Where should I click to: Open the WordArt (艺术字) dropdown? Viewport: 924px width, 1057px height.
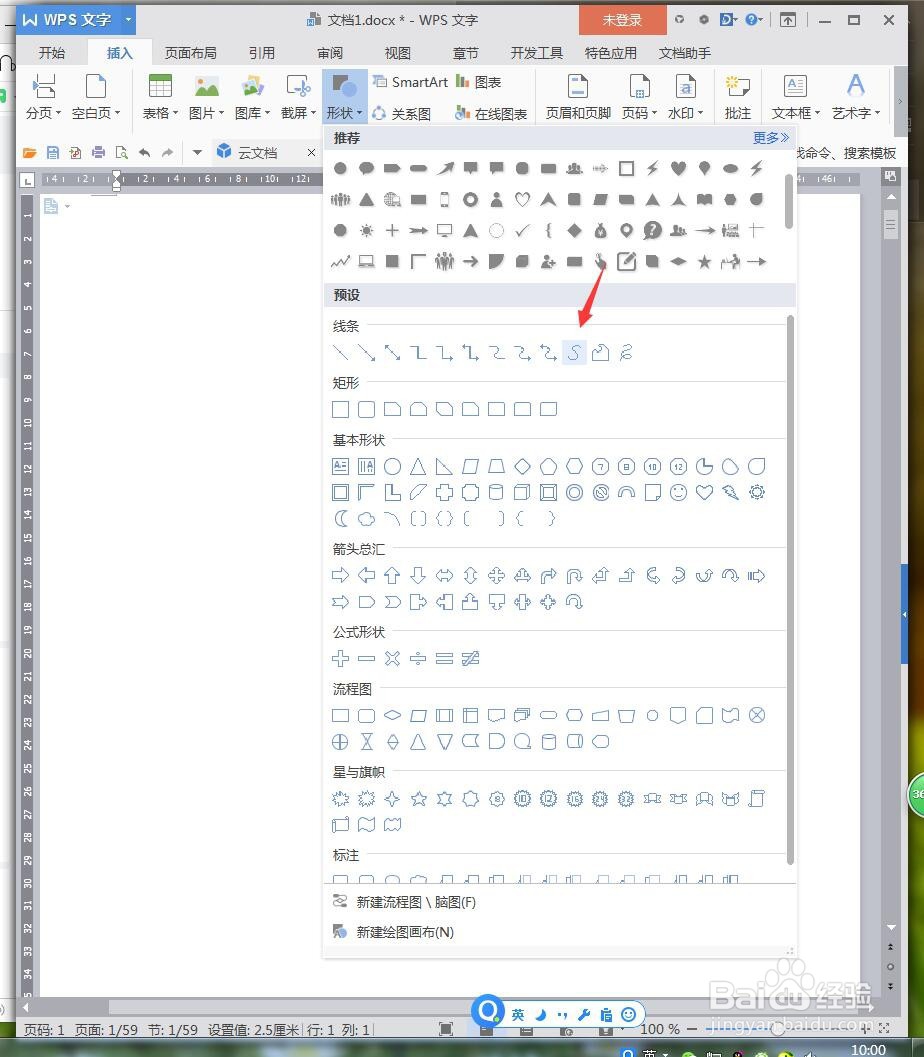pyautogui.click(x=855, y=98)
